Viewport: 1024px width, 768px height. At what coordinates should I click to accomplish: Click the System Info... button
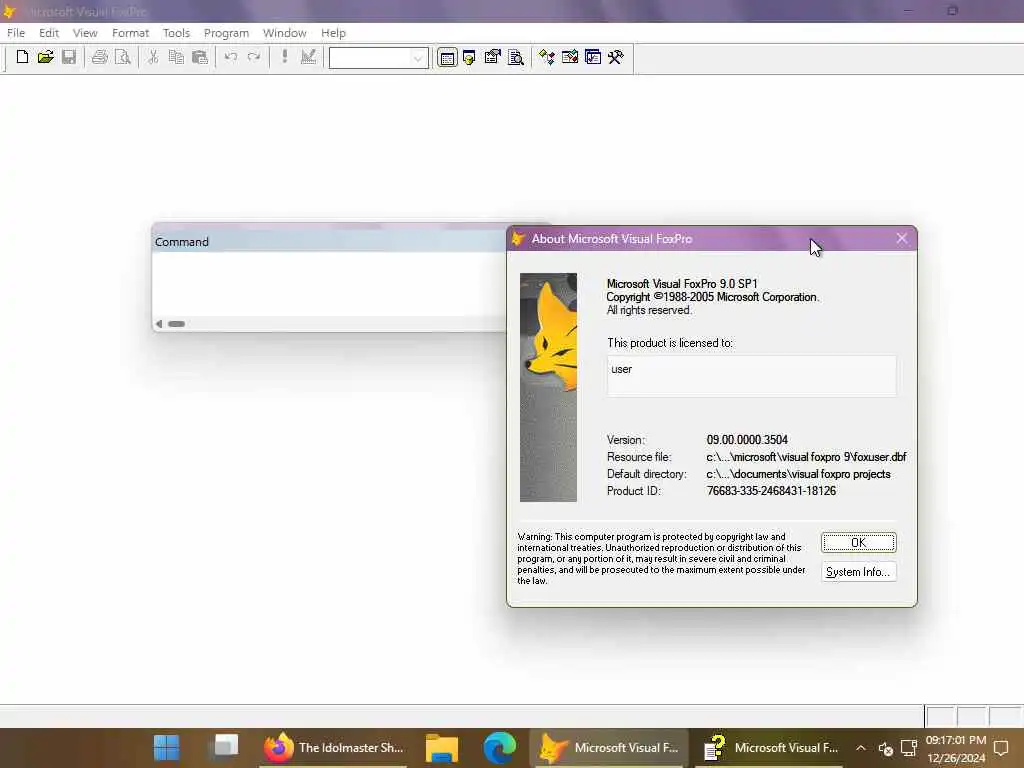[858, 572]
